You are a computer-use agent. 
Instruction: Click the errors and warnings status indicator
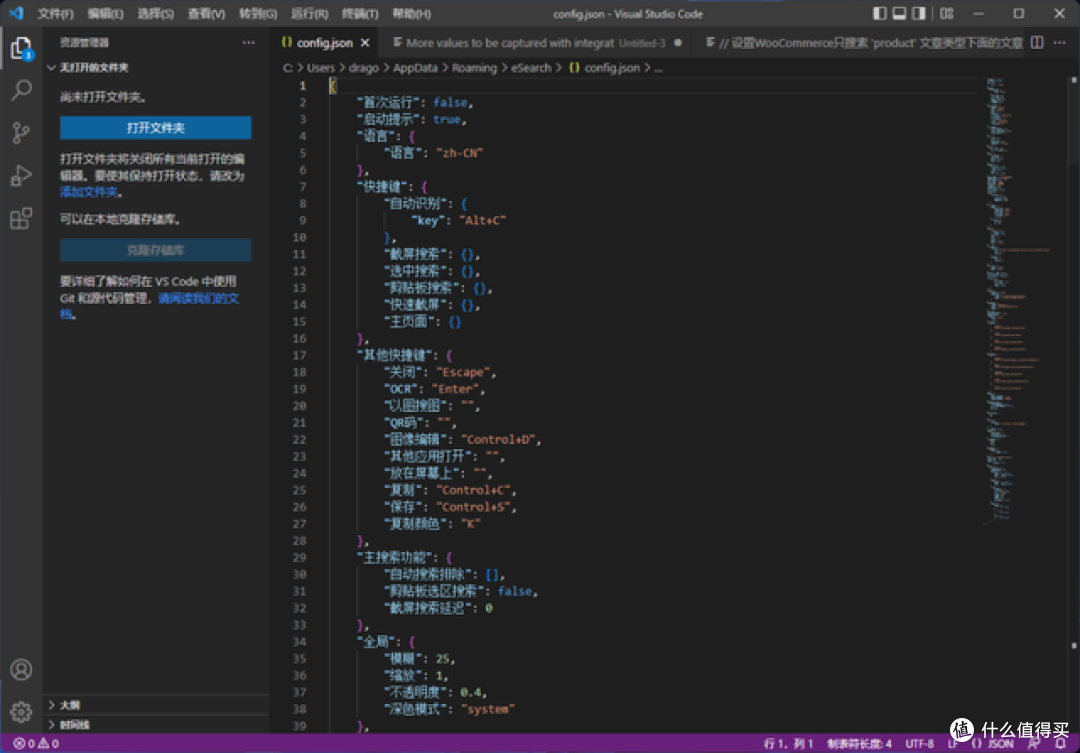(x=37, y=743)
